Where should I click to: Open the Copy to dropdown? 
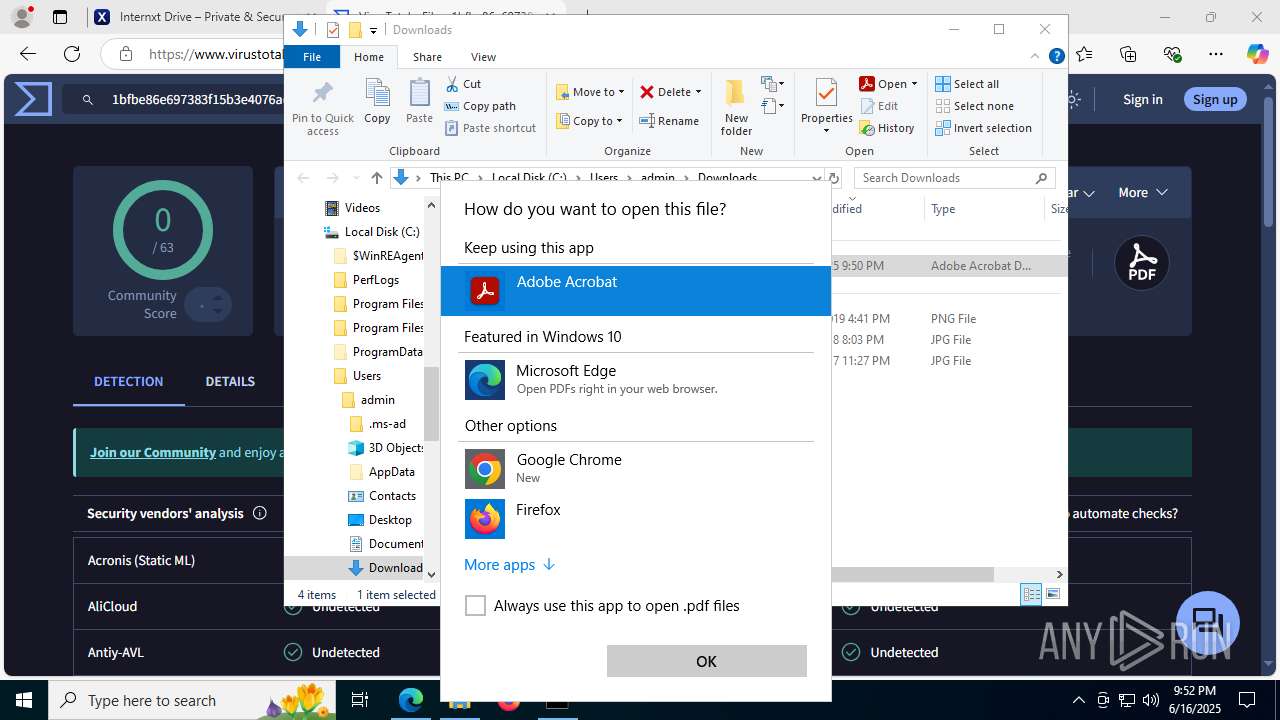[589, 121]
